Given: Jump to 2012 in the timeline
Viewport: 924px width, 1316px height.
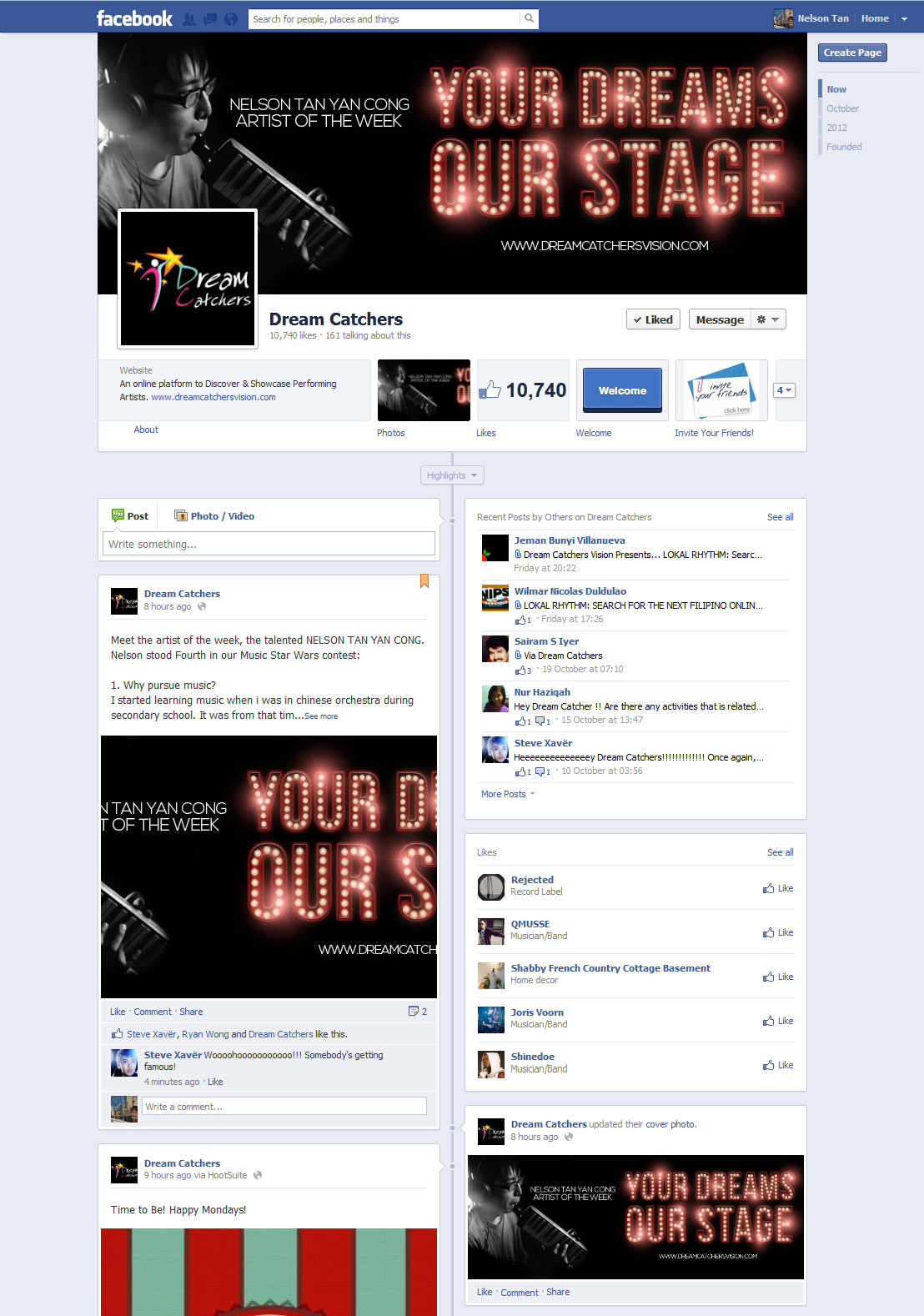Looking at the screenshot, I should 836,128.
